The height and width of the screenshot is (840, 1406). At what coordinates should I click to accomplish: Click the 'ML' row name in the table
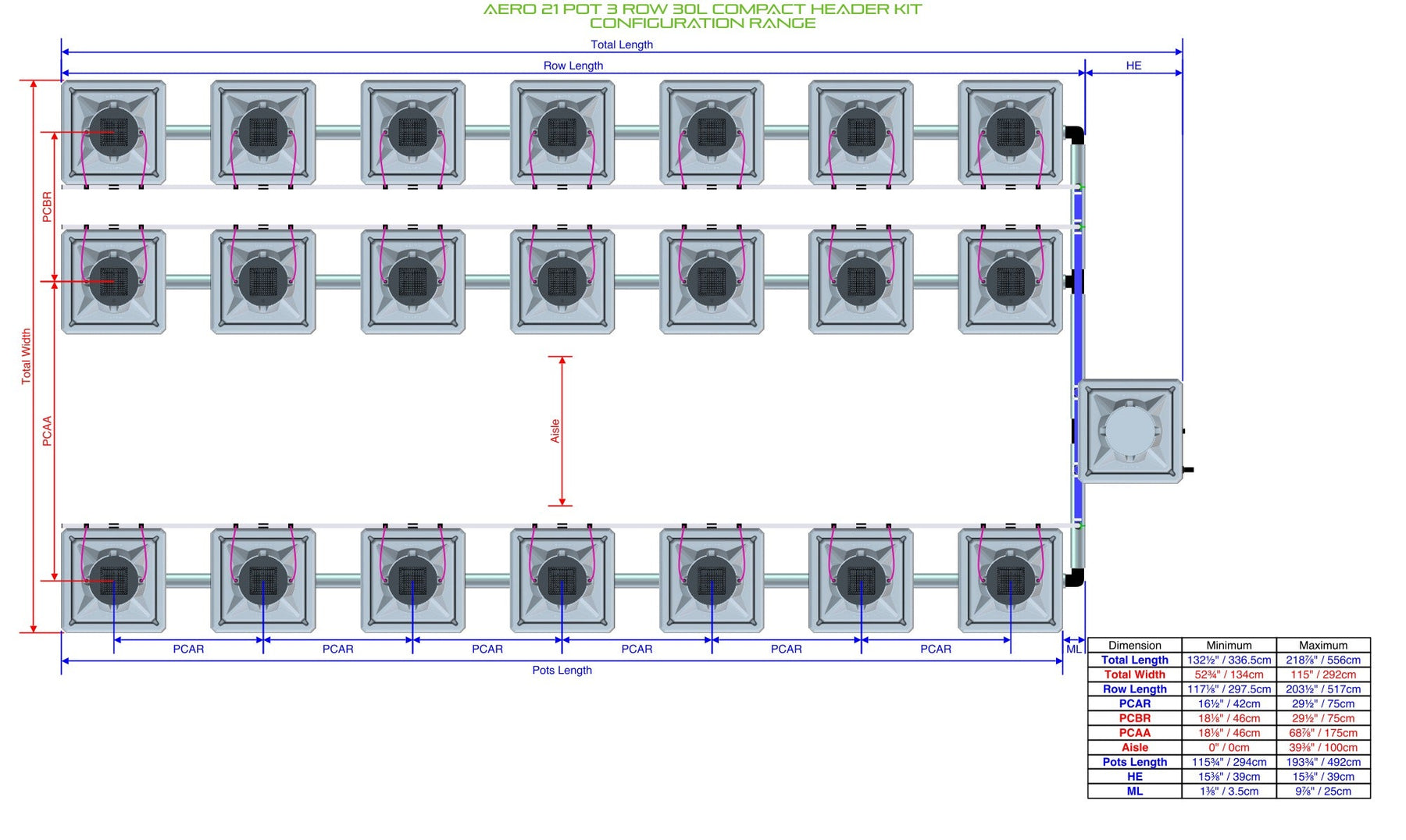(1134, 791)
